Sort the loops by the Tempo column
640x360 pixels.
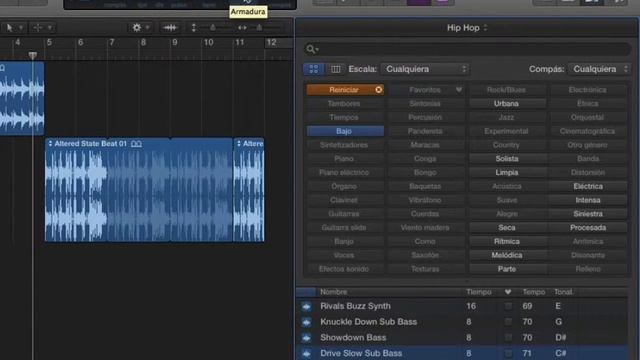click(534, 292)
